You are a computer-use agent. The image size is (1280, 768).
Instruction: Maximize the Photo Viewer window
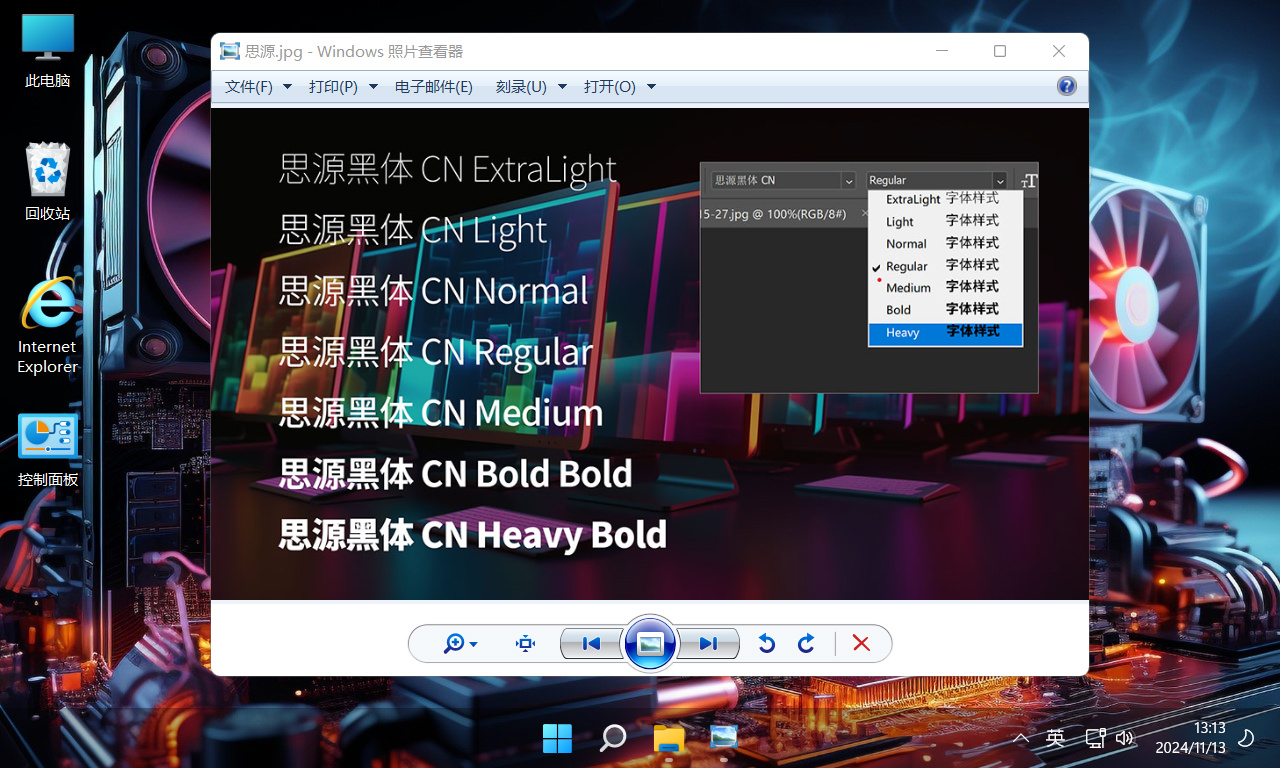point(1000,51)
